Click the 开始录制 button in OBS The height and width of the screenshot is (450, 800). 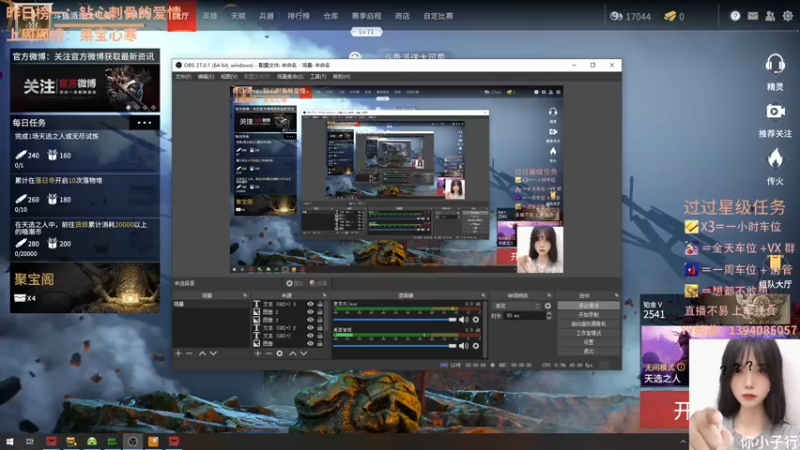pos(589,315)
